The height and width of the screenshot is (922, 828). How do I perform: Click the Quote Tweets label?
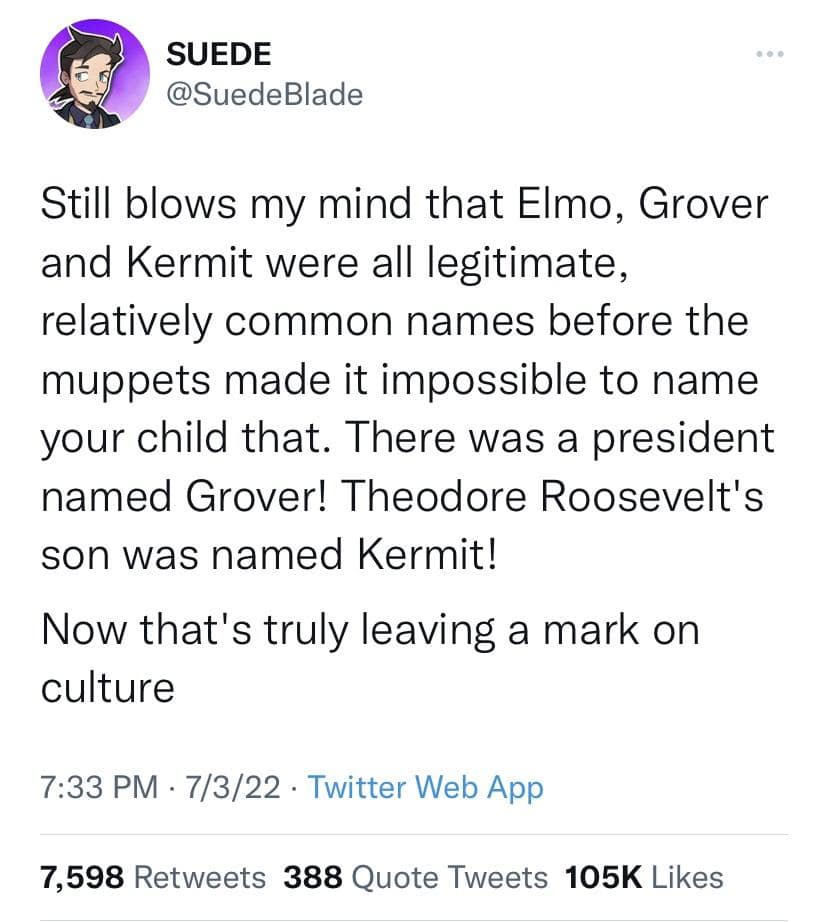pos(452,877)
